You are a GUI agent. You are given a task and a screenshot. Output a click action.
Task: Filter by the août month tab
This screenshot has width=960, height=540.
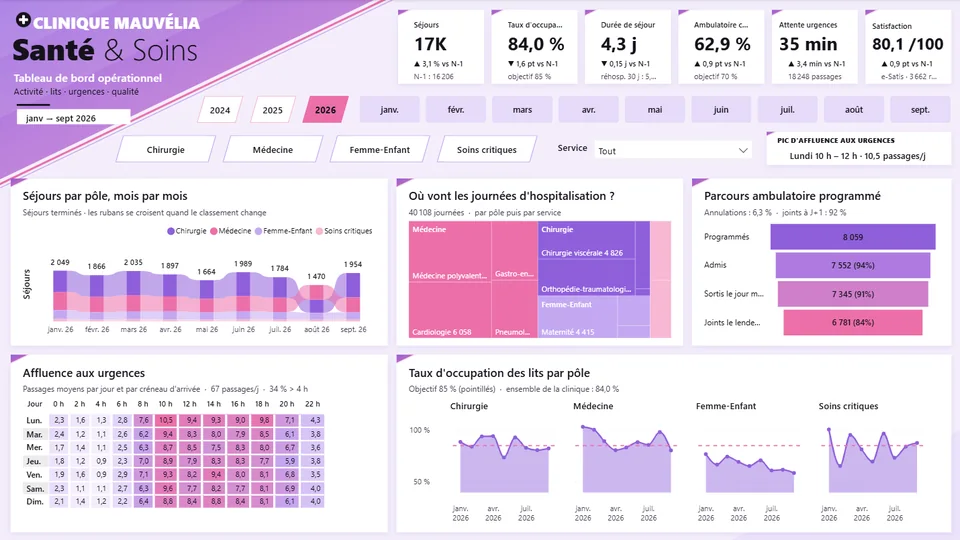pos(853,110)
